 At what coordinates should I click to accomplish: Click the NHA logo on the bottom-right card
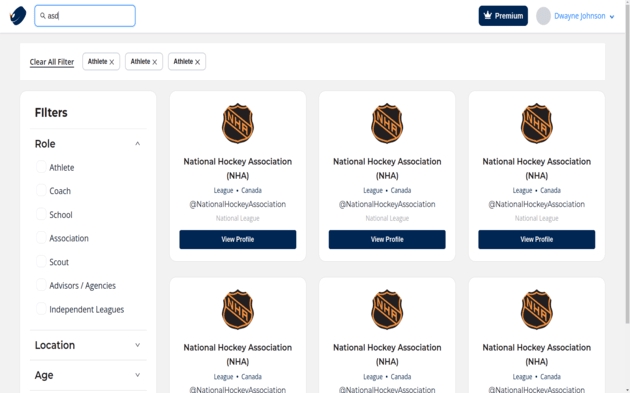coord(536,309)
